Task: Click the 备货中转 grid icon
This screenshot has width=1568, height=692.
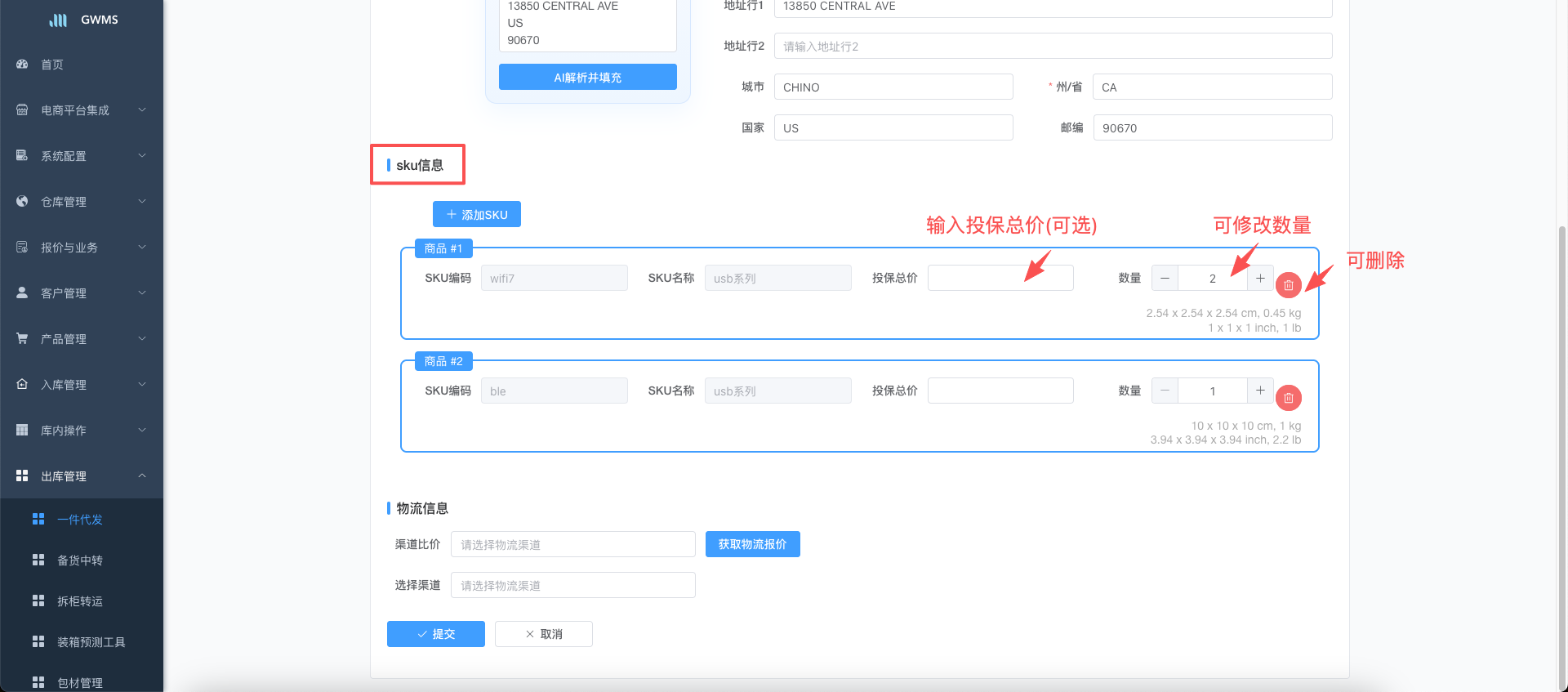Action: [38, 560]
